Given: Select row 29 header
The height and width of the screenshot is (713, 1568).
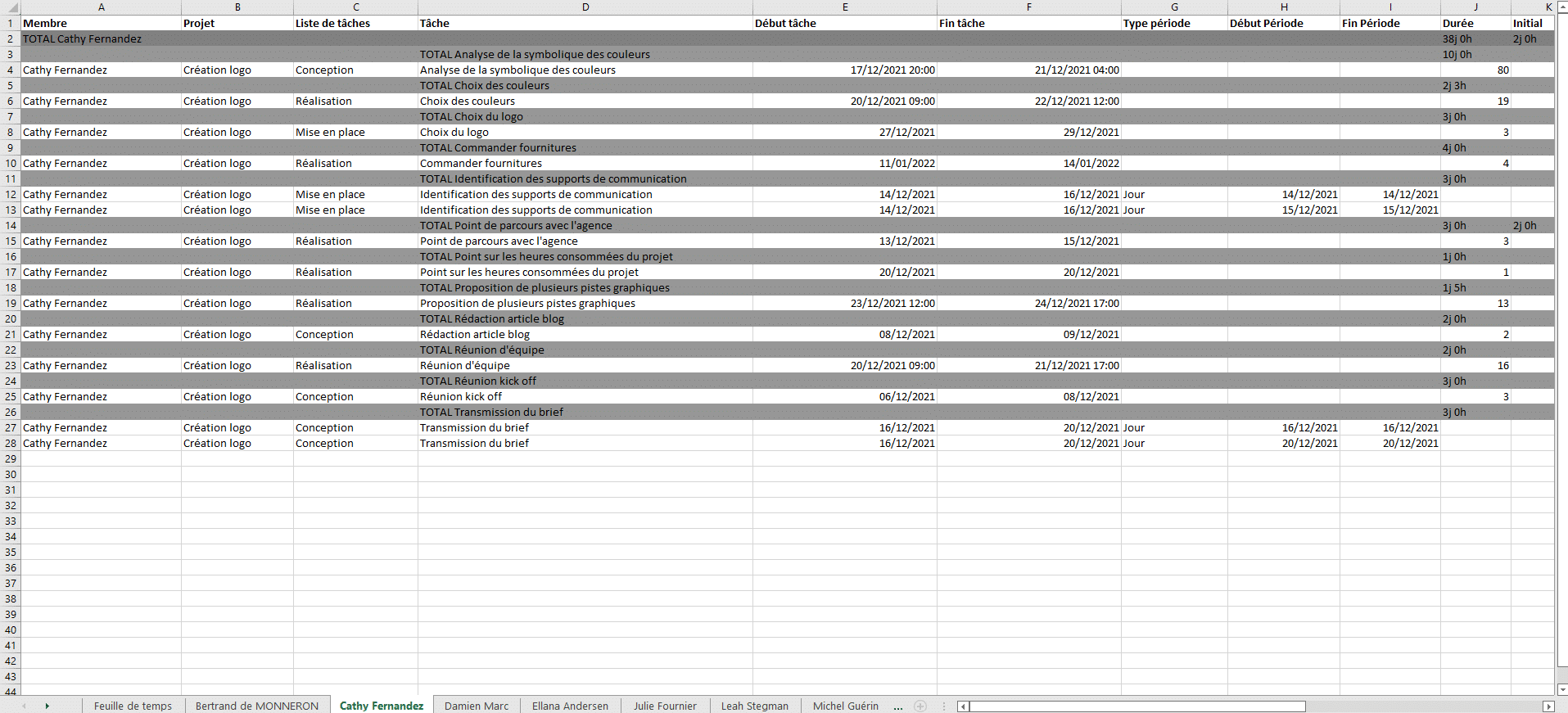Looking at the screenshot, I should tap(11, 458).
